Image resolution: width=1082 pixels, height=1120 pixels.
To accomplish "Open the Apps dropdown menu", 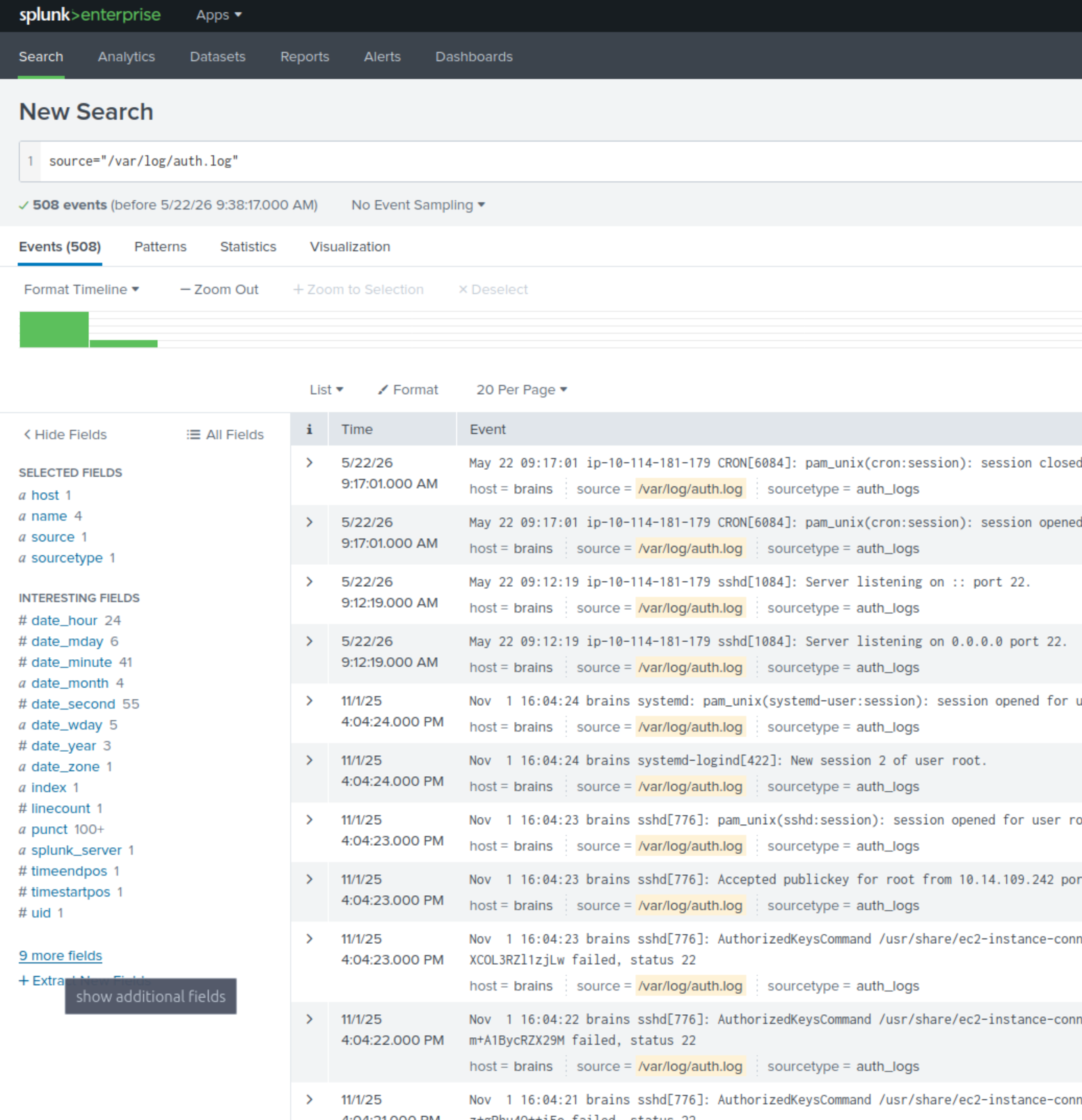I will pyautogui.click(x=218, y=15).
